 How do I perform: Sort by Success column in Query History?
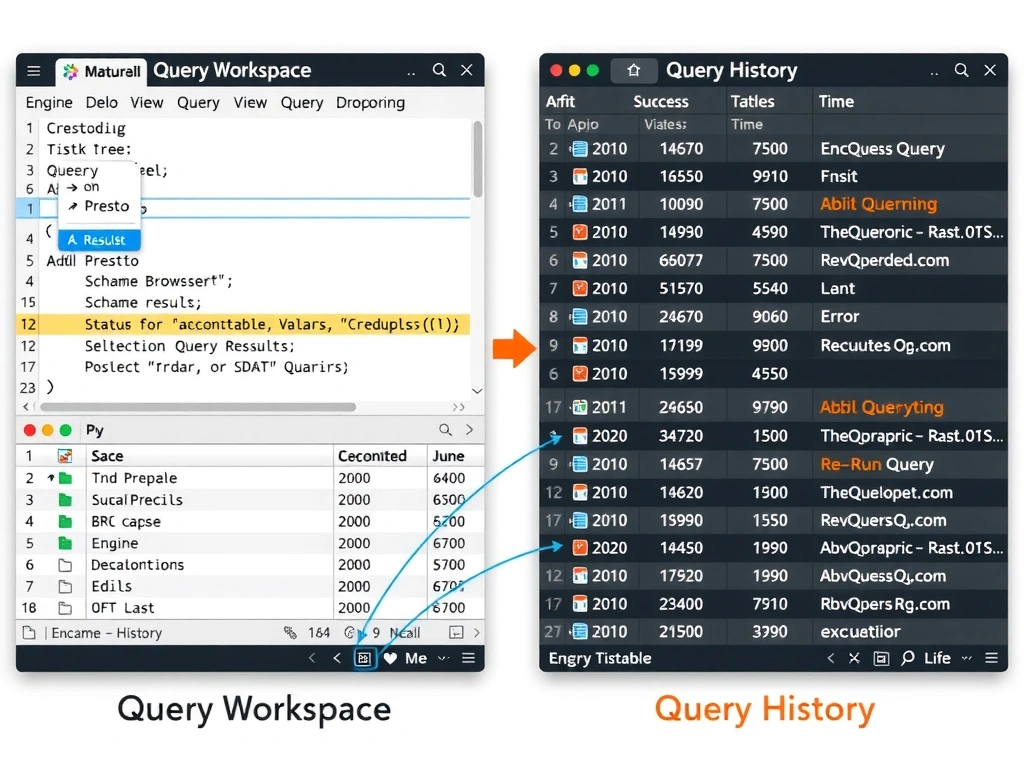coord(661,102)
